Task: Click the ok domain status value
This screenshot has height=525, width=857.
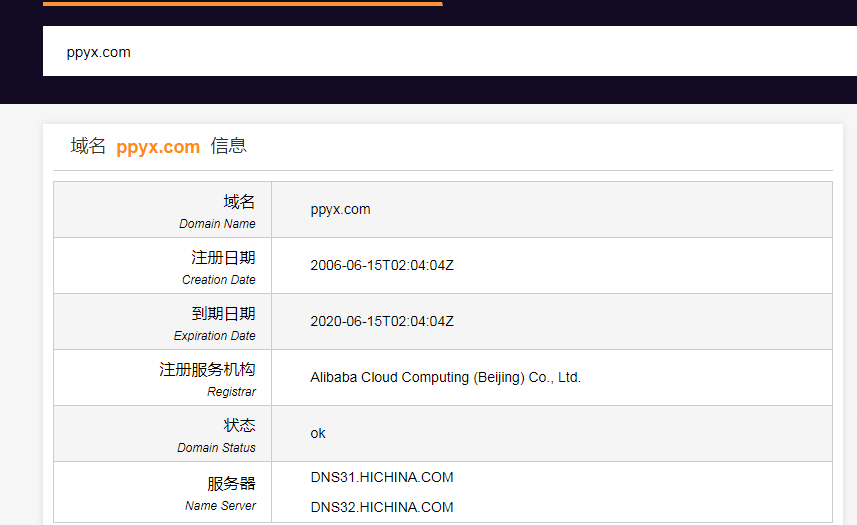Action: pyautogui.click(x=318, y=433)
